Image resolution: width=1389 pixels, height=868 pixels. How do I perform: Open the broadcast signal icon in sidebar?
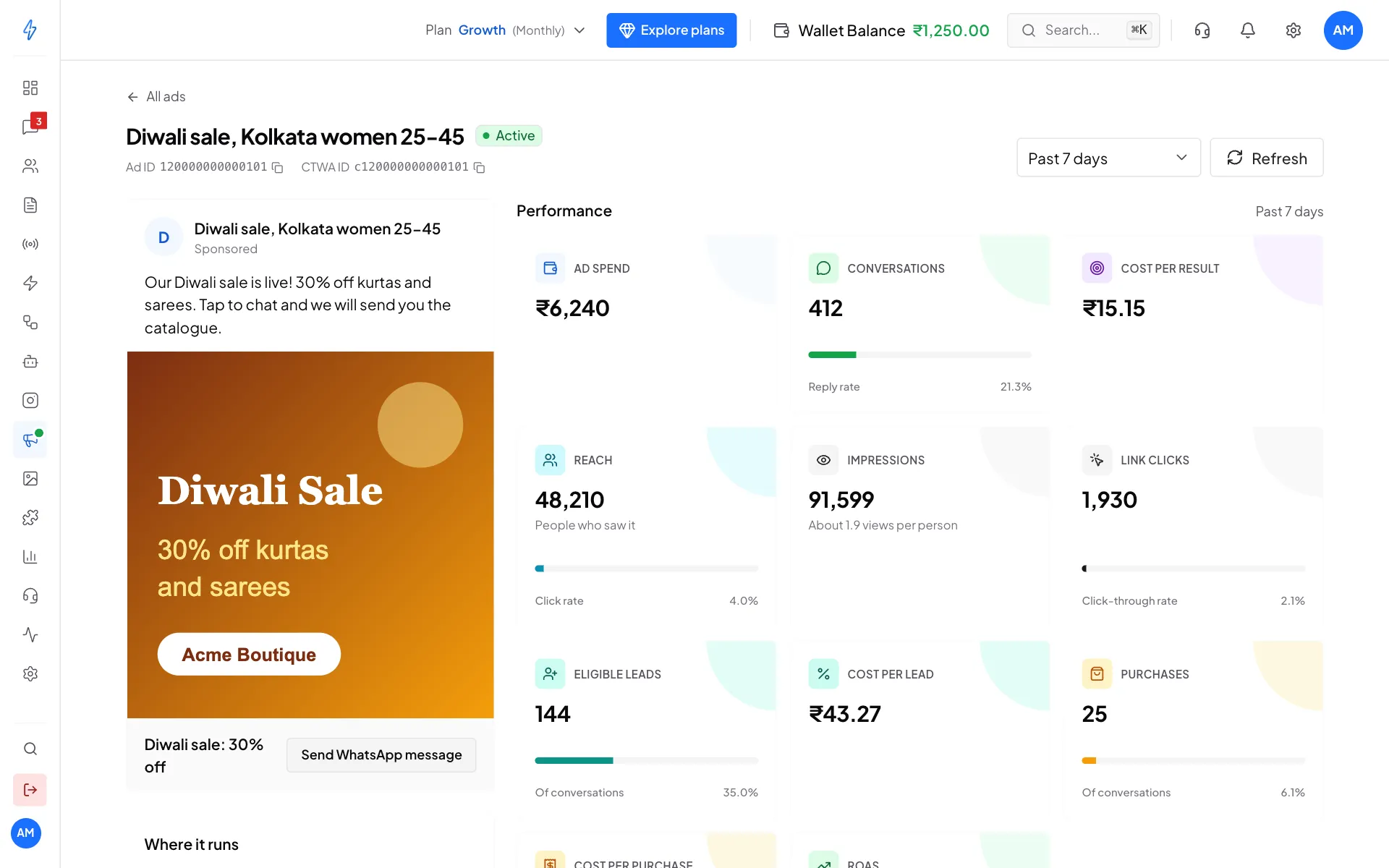tap(30, 244)
